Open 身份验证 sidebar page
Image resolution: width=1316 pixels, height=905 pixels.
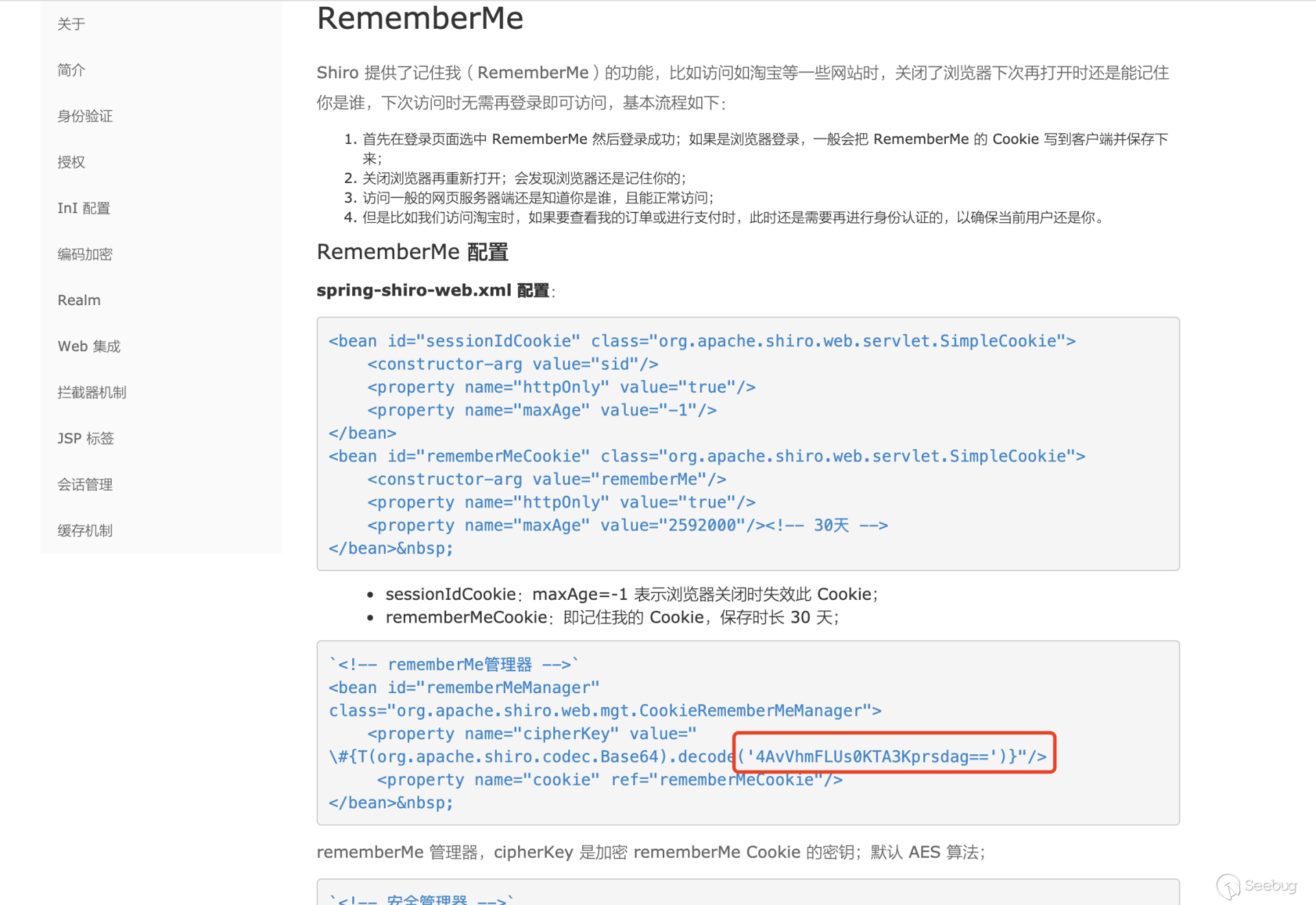point(85,116)
